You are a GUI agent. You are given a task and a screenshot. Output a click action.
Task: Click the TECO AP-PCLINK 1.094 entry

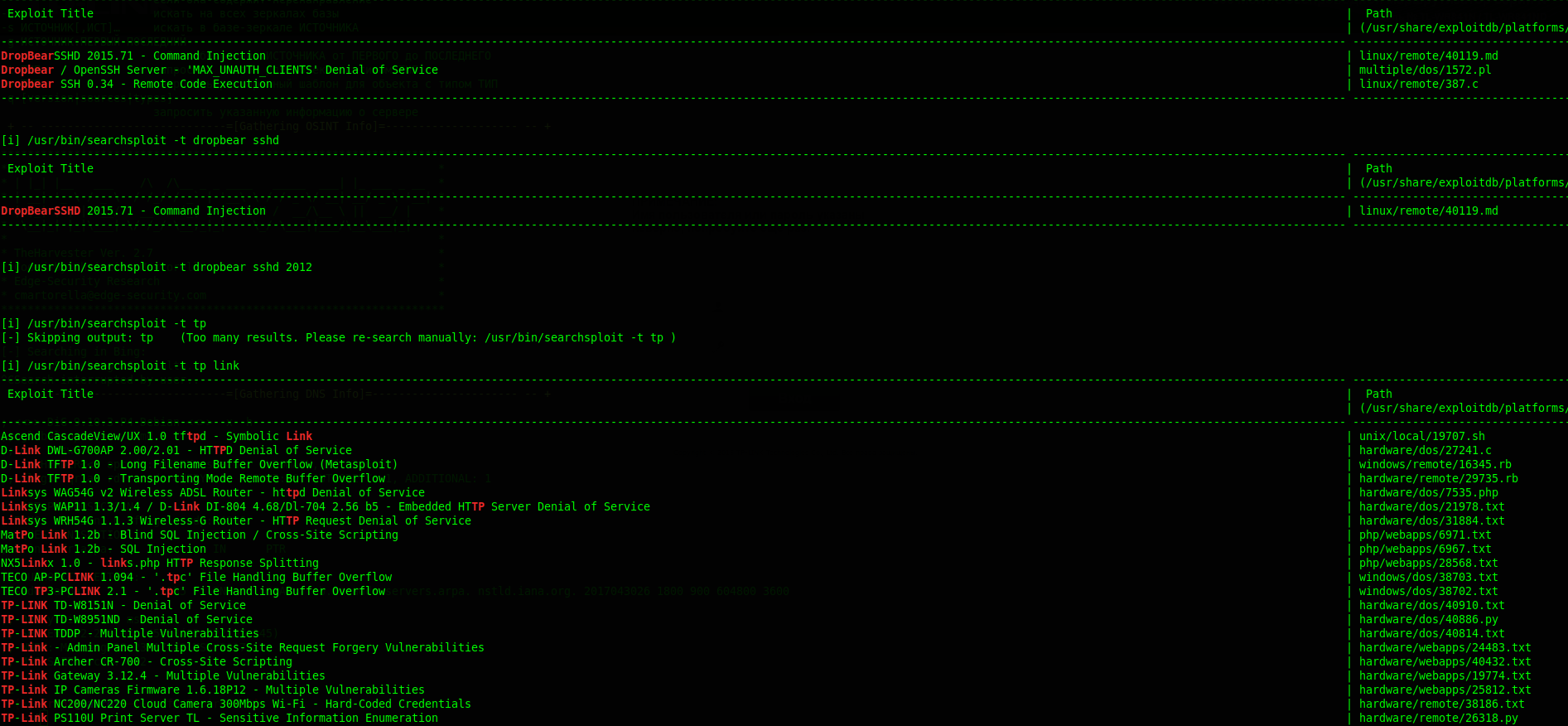(x=196, y=577)
